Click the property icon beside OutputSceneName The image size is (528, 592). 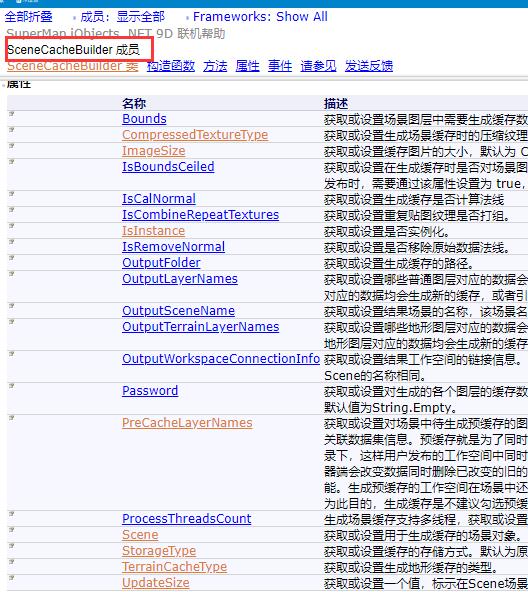11,306
